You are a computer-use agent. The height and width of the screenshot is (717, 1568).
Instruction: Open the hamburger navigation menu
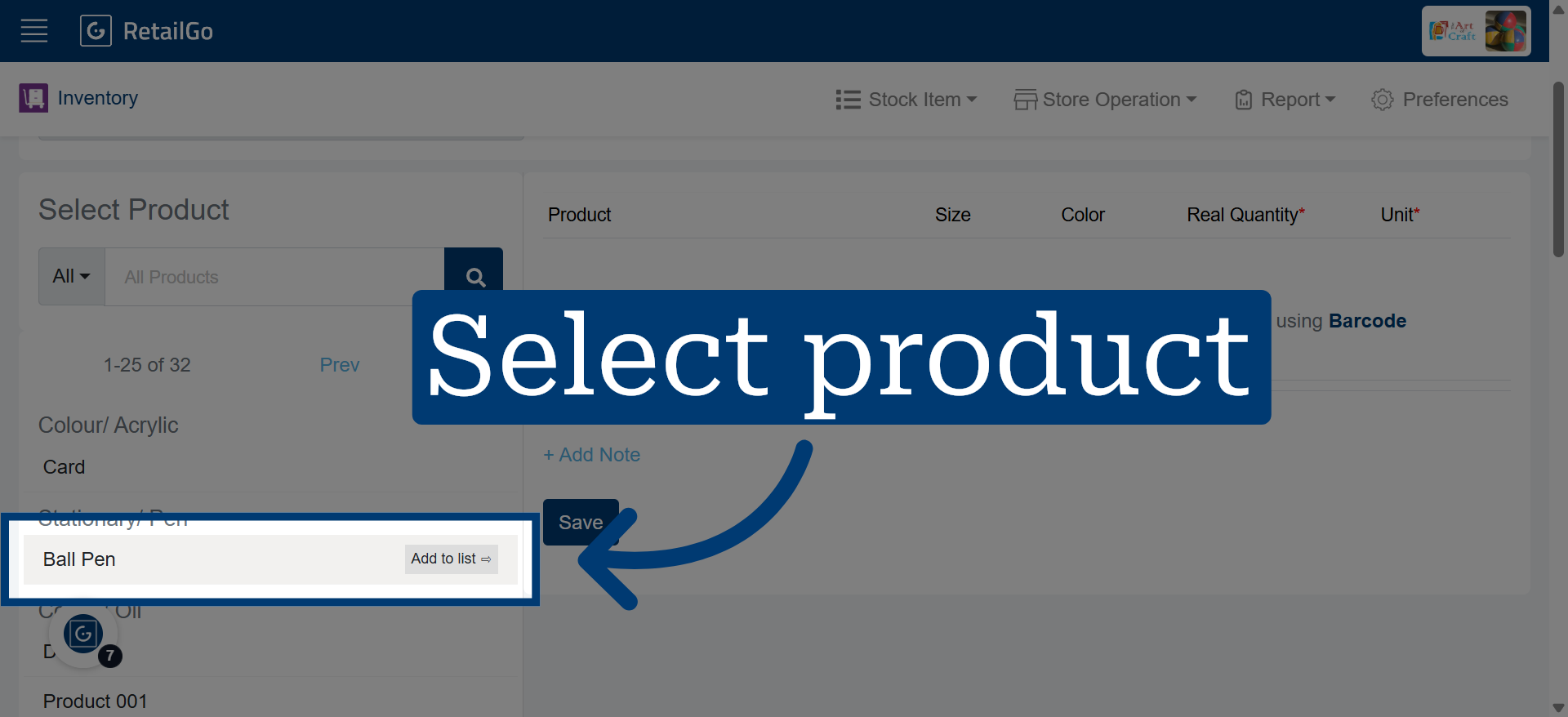tap(33, 31)
